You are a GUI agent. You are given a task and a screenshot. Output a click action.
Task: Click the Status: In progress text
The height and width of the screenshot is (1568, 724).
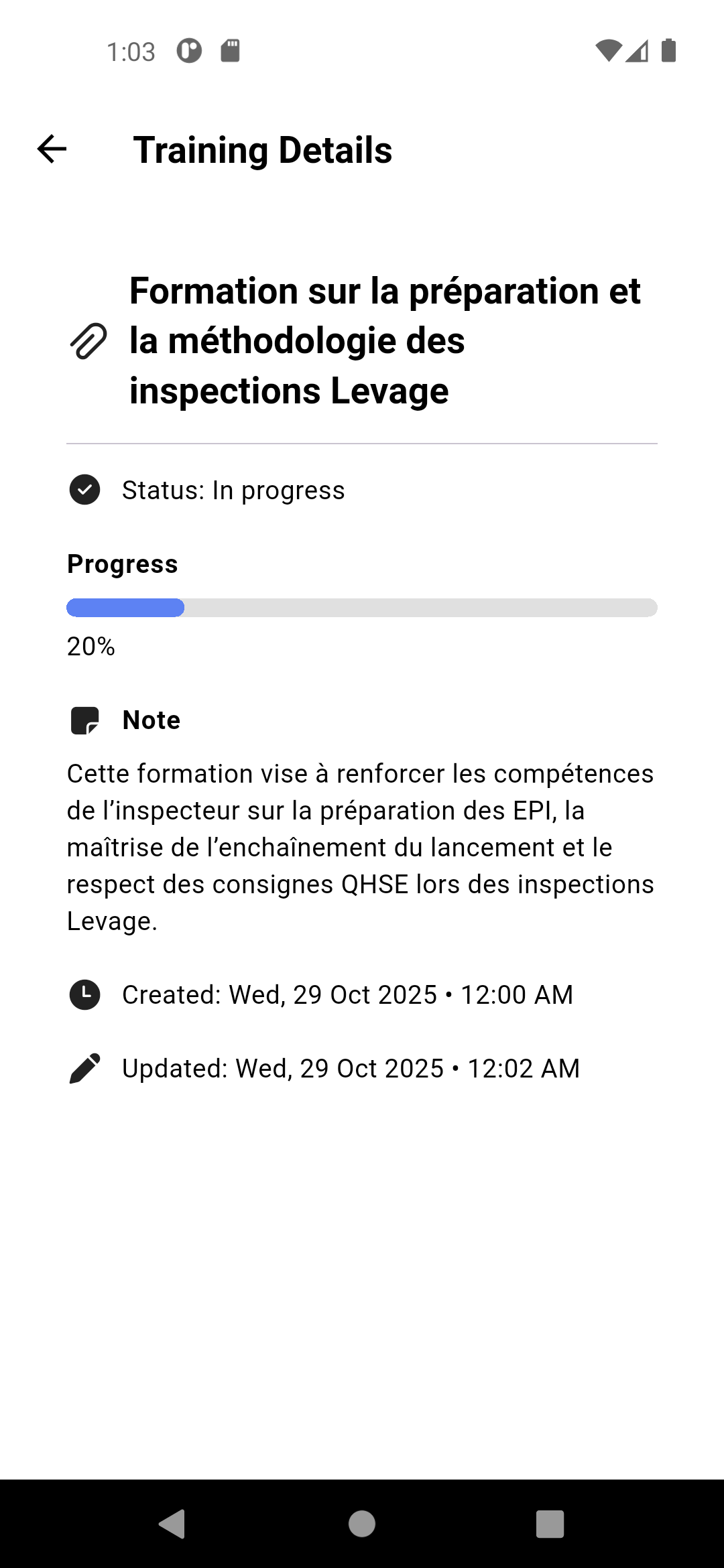[x=233, y=490]
